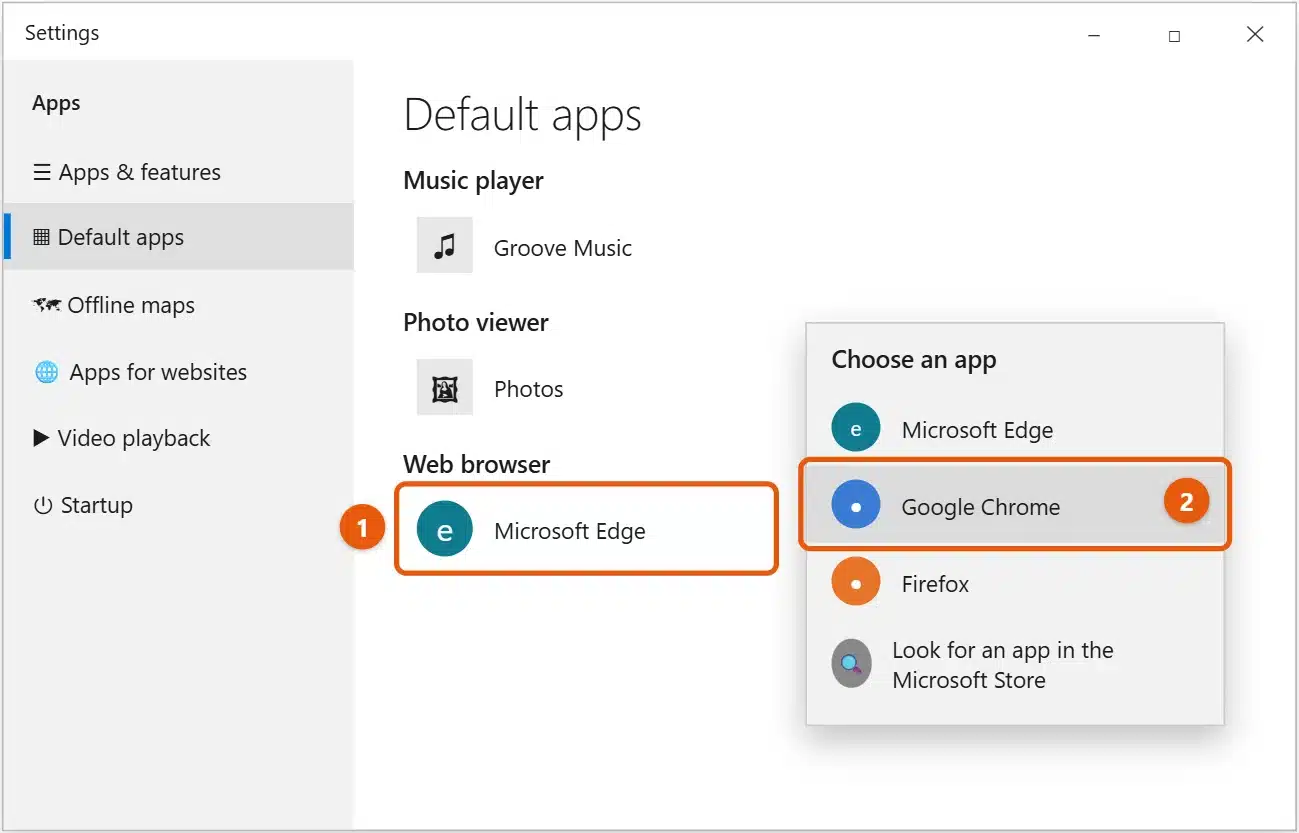This screenshot has width=1299, height=833.
Task: Click the Photo viewer section label
Action: coord(476,322)
